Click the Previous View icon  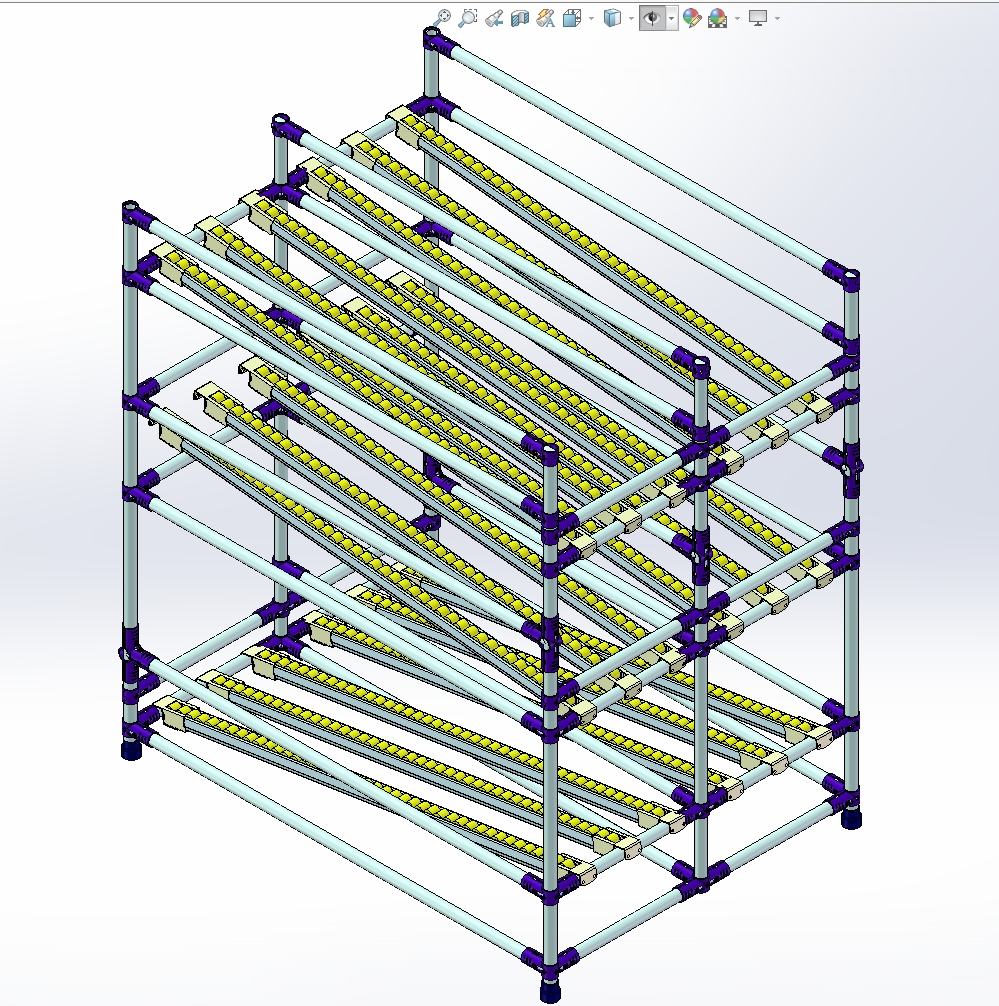[493, 18]
